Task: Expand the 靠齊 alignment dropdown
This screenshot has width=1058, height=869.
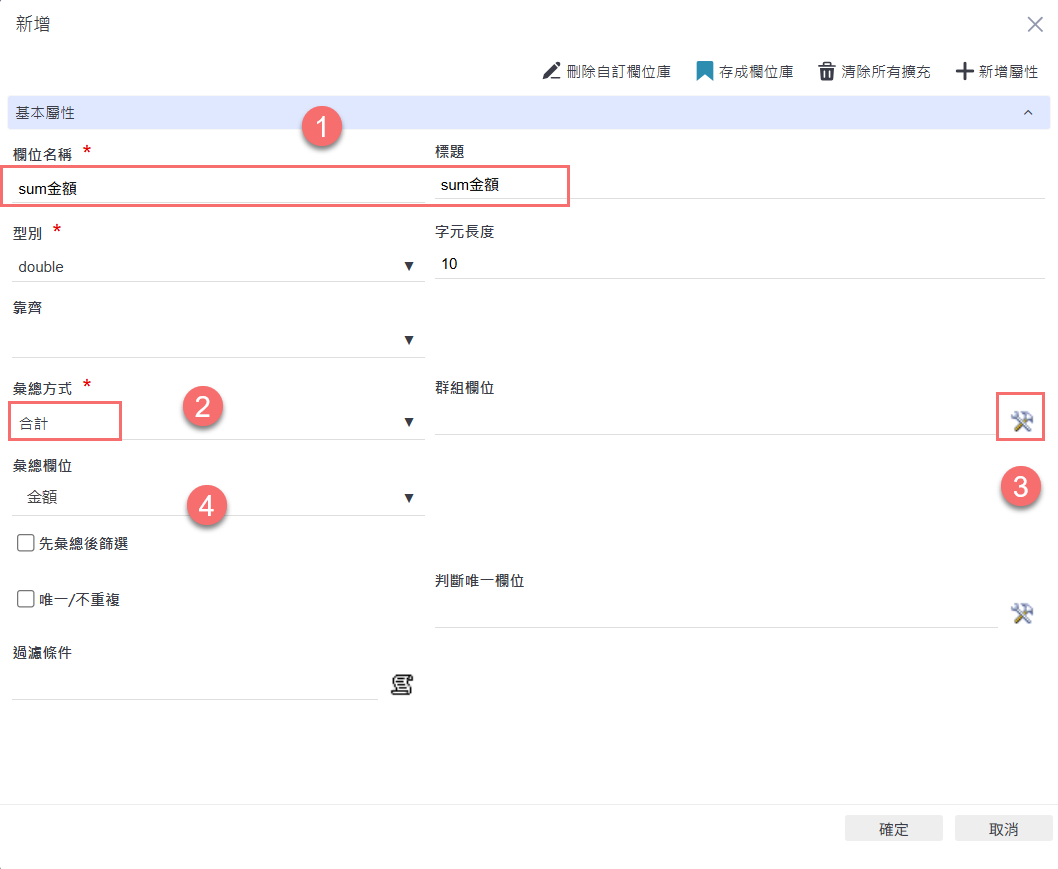Action: 217,341
